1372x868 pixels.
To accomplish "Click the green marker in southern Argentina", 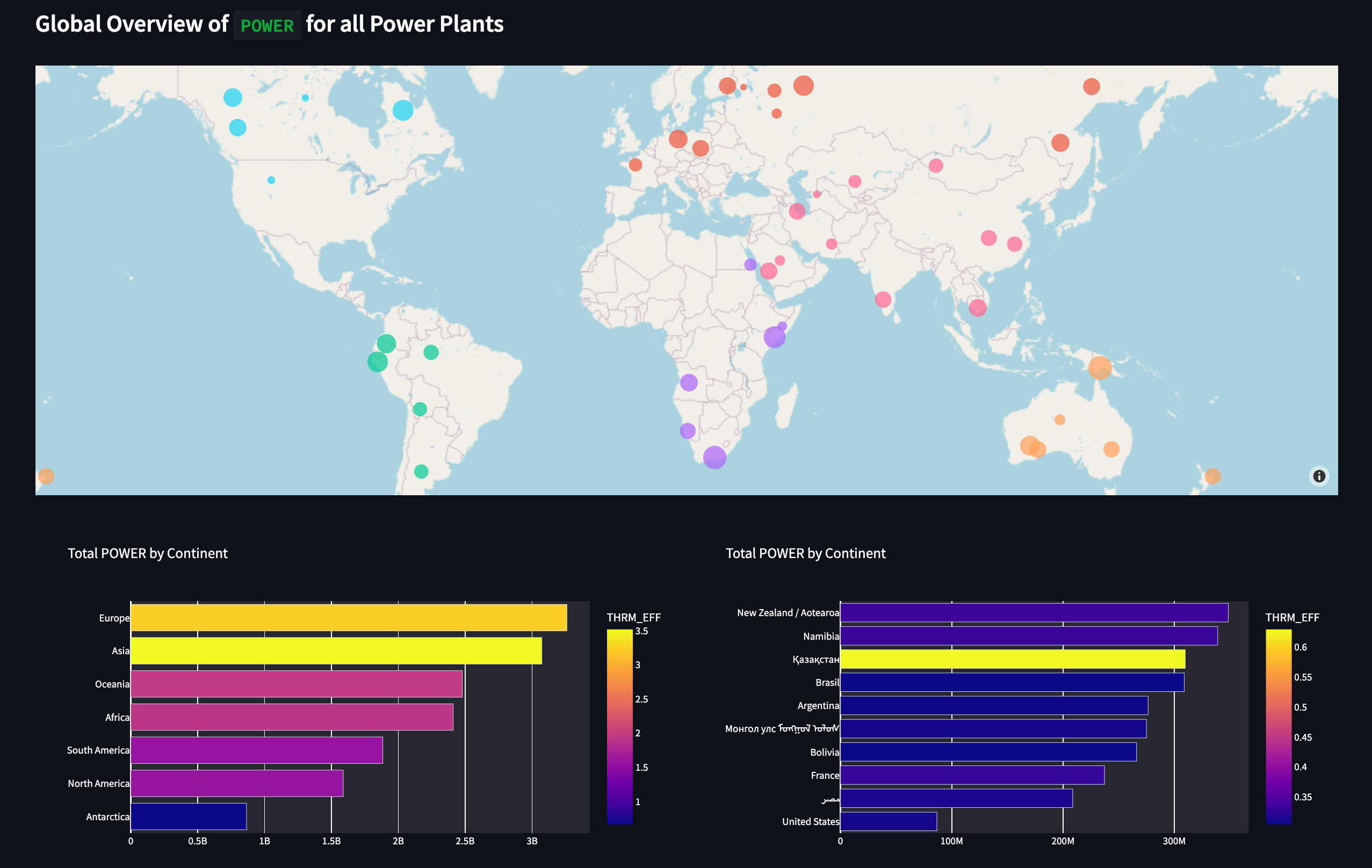I will coord(421,471).
